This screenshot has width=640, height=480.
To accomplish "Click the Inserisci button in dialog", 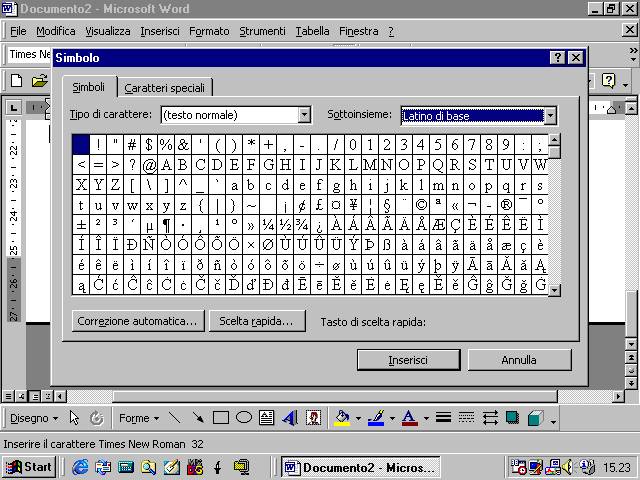I will pos(409,360).
